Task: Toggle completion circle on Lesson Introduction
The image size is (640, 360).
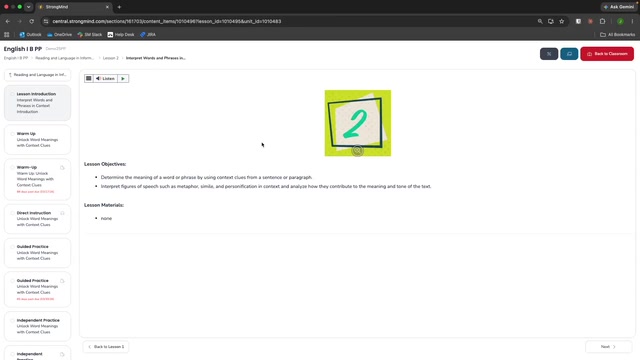Action: [x=12, y=94]
